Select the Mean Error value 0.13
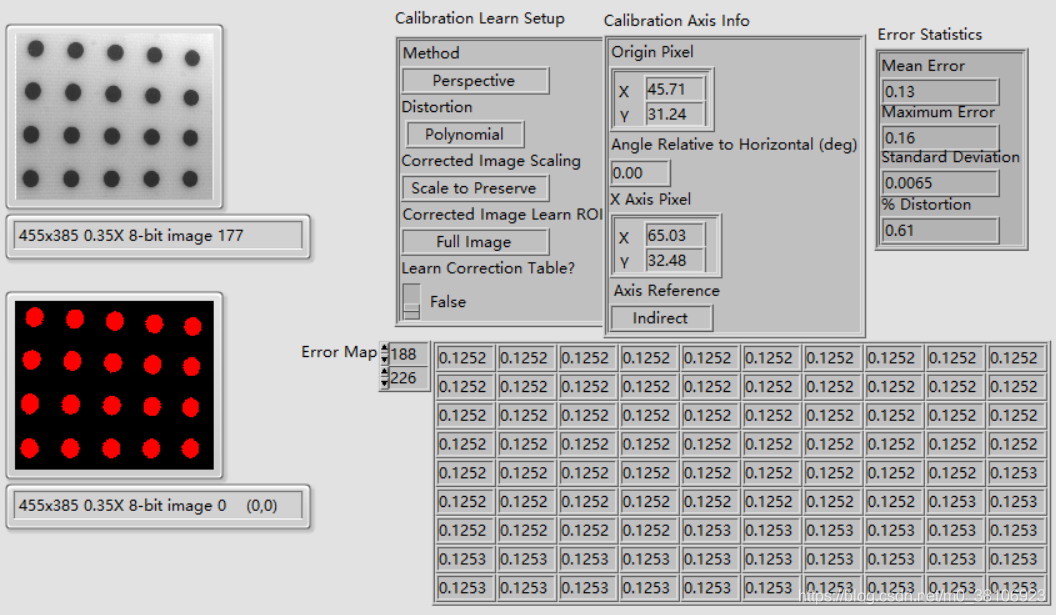Screen dimensions: 1056x615 [940, 92]
